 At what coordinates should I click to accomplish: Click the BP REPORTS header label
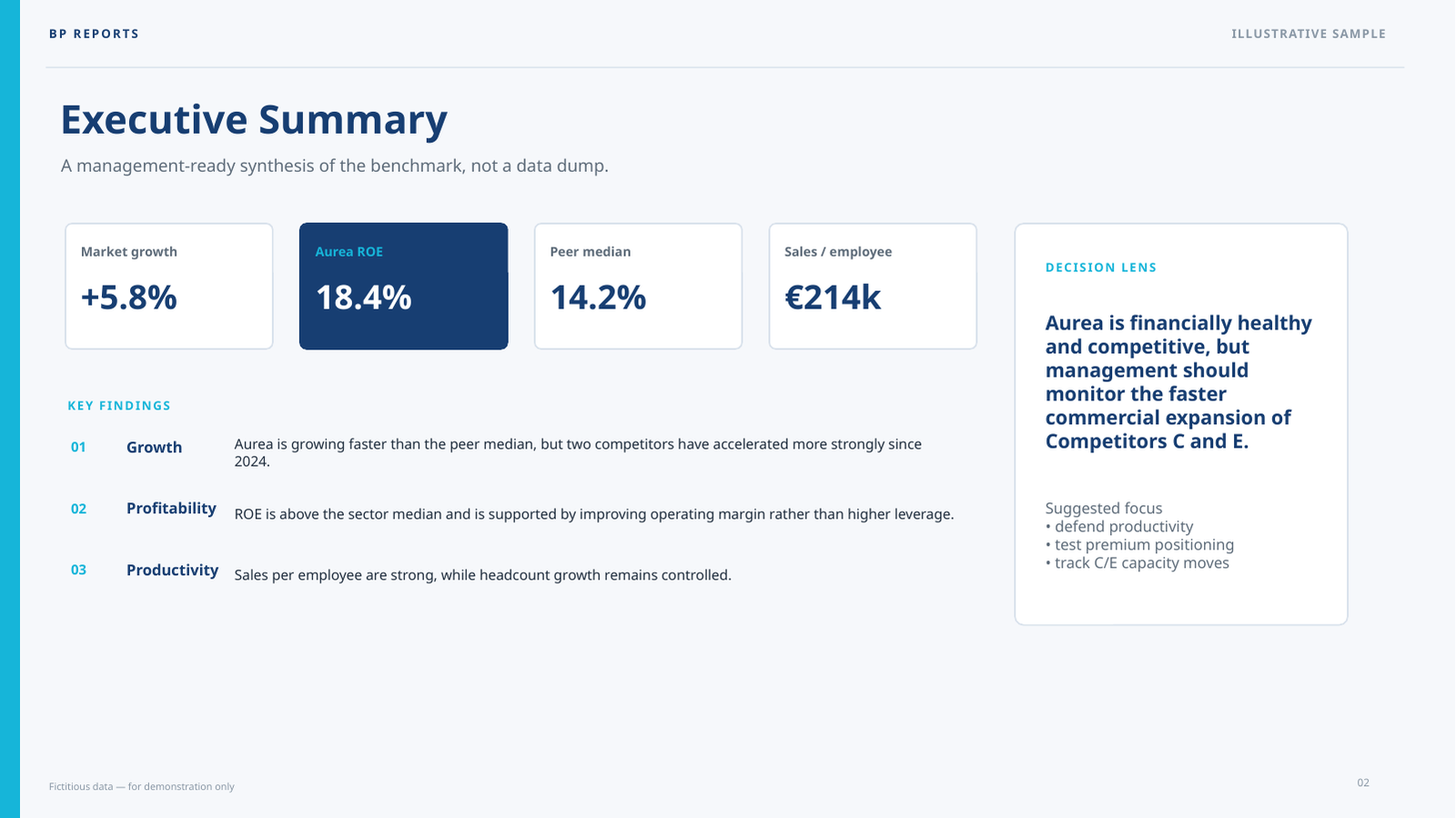(x=95, y=34)
